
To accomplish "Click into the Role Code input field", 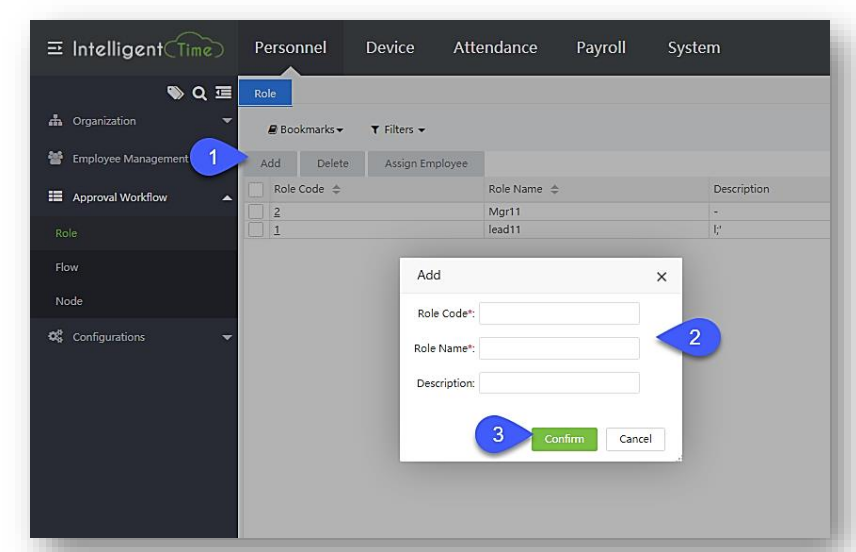I will 559,314.
